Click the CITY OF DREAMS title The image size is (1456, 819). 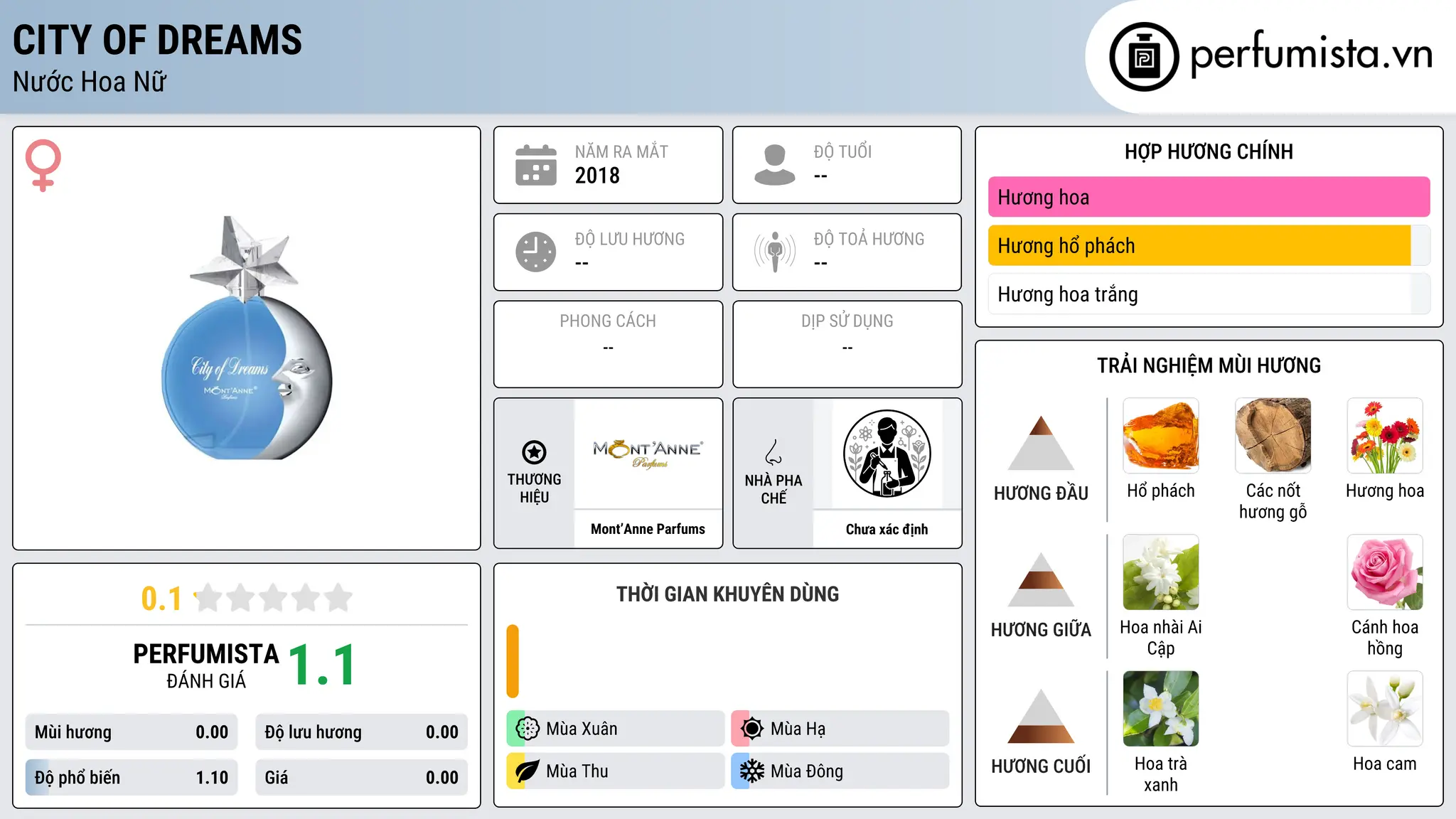157,40
